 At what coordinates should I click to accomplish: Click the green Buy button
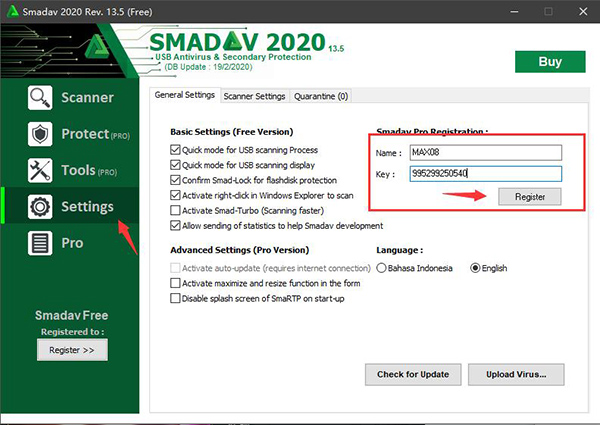point(550,62)
